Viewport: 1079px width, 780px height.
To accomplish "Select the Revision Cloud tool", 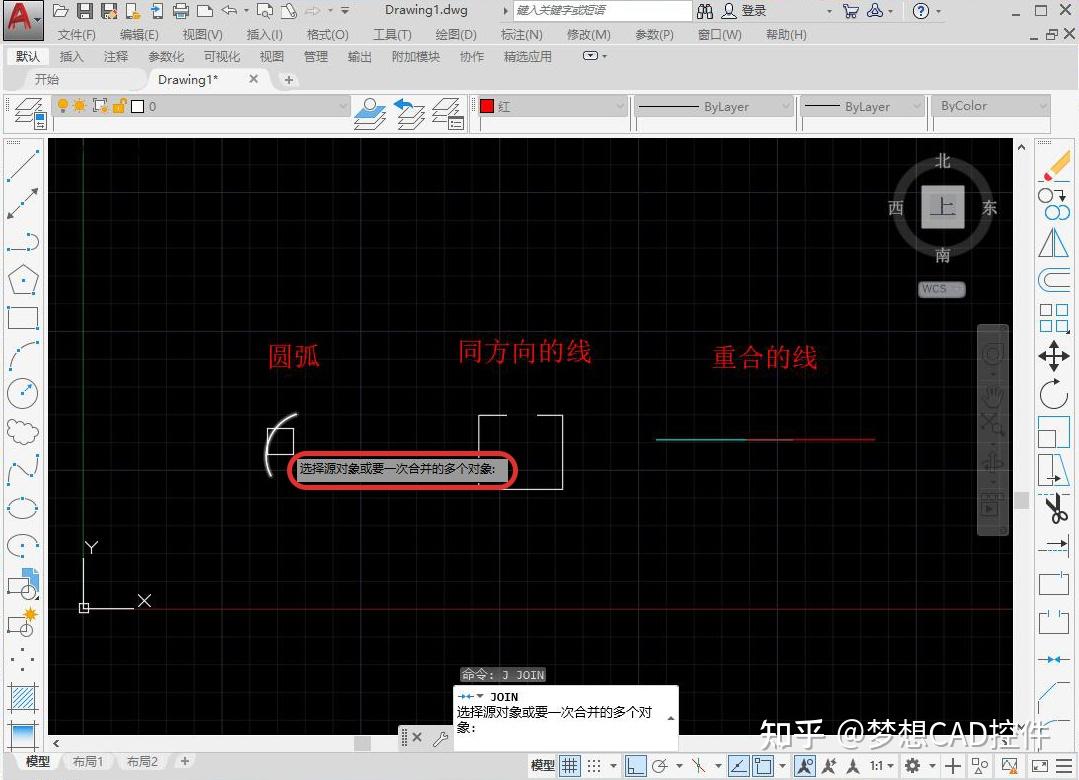I will 23,430.
